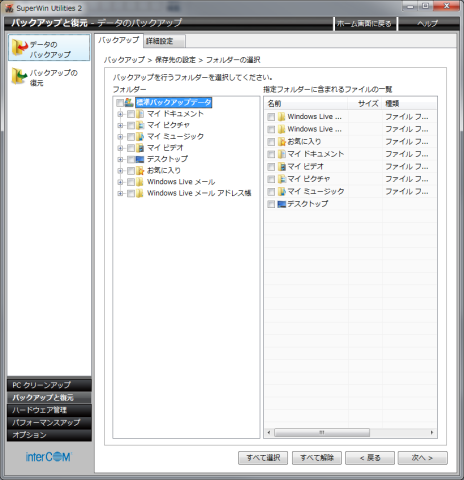Check the マイ ミュージック tree checkbox
Image resolution: width=464 pixels, height=480 pixels.
point(131,137)
